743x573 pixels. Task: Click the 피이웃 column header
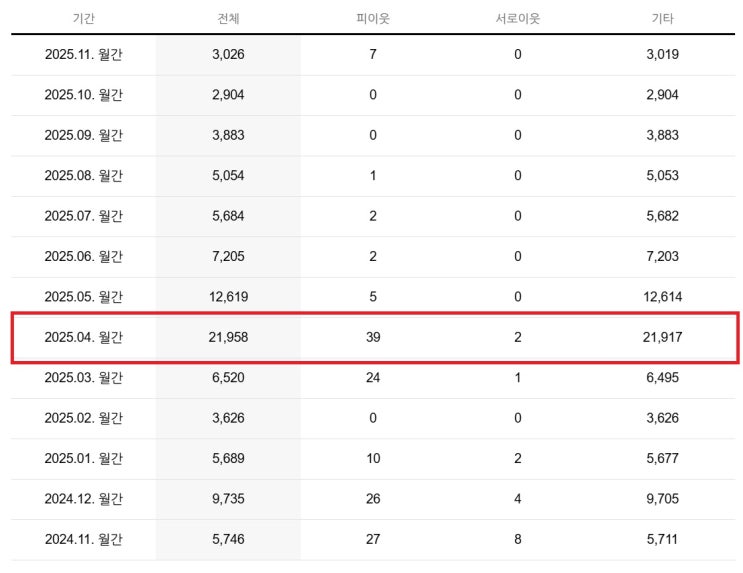[373, 18]
